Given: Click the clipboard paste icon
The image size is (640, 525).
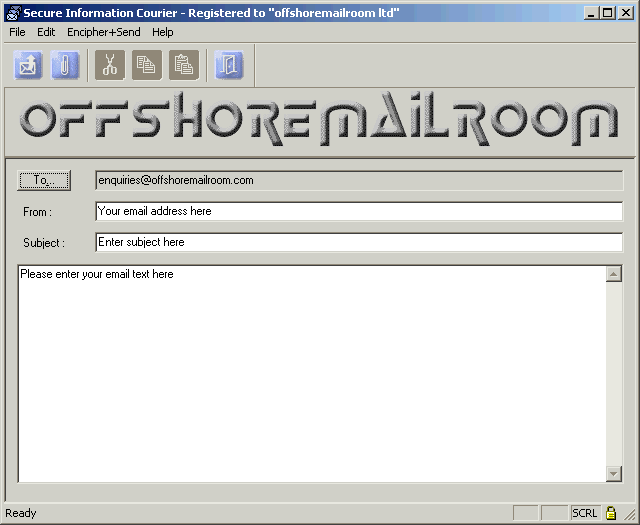Looking at the screenshot, I should click(184, 65).
